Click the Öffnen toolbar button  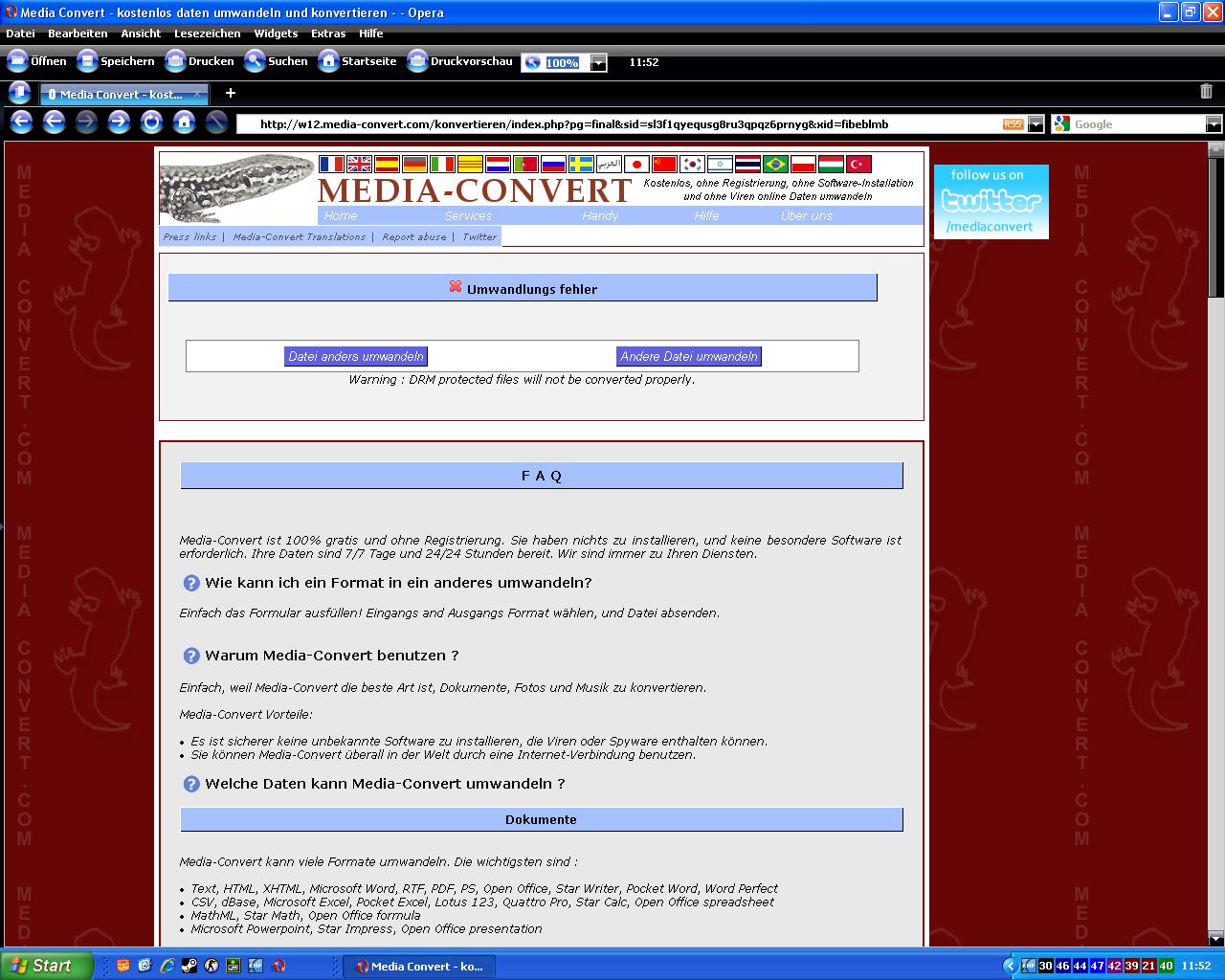(37, 61)
